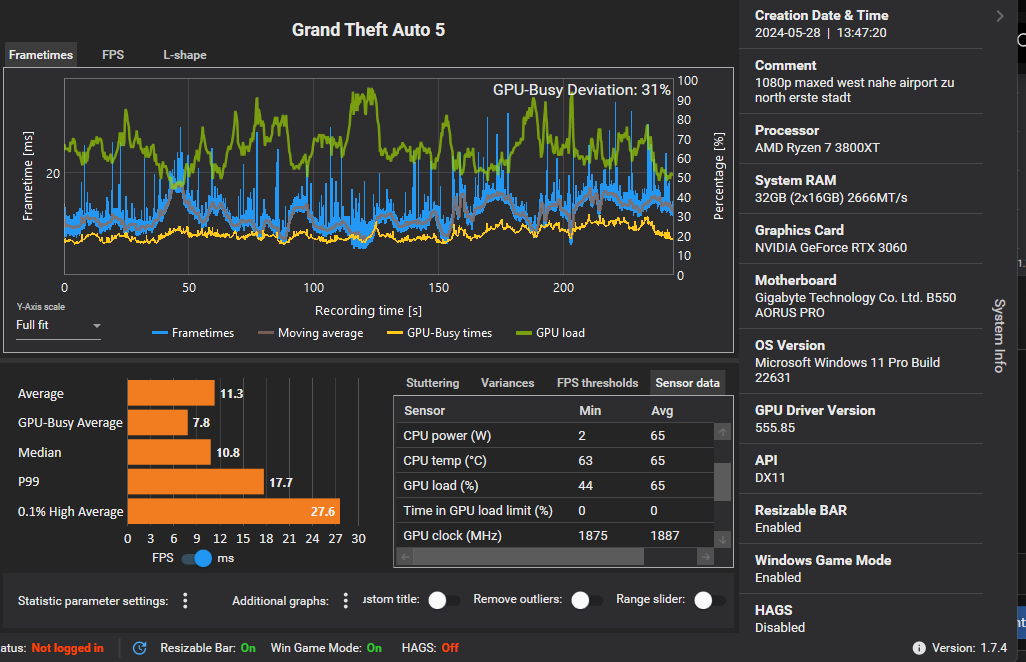
Task: Click the horizontal scrollbar in sensor table
Action: tap(528, 557)
